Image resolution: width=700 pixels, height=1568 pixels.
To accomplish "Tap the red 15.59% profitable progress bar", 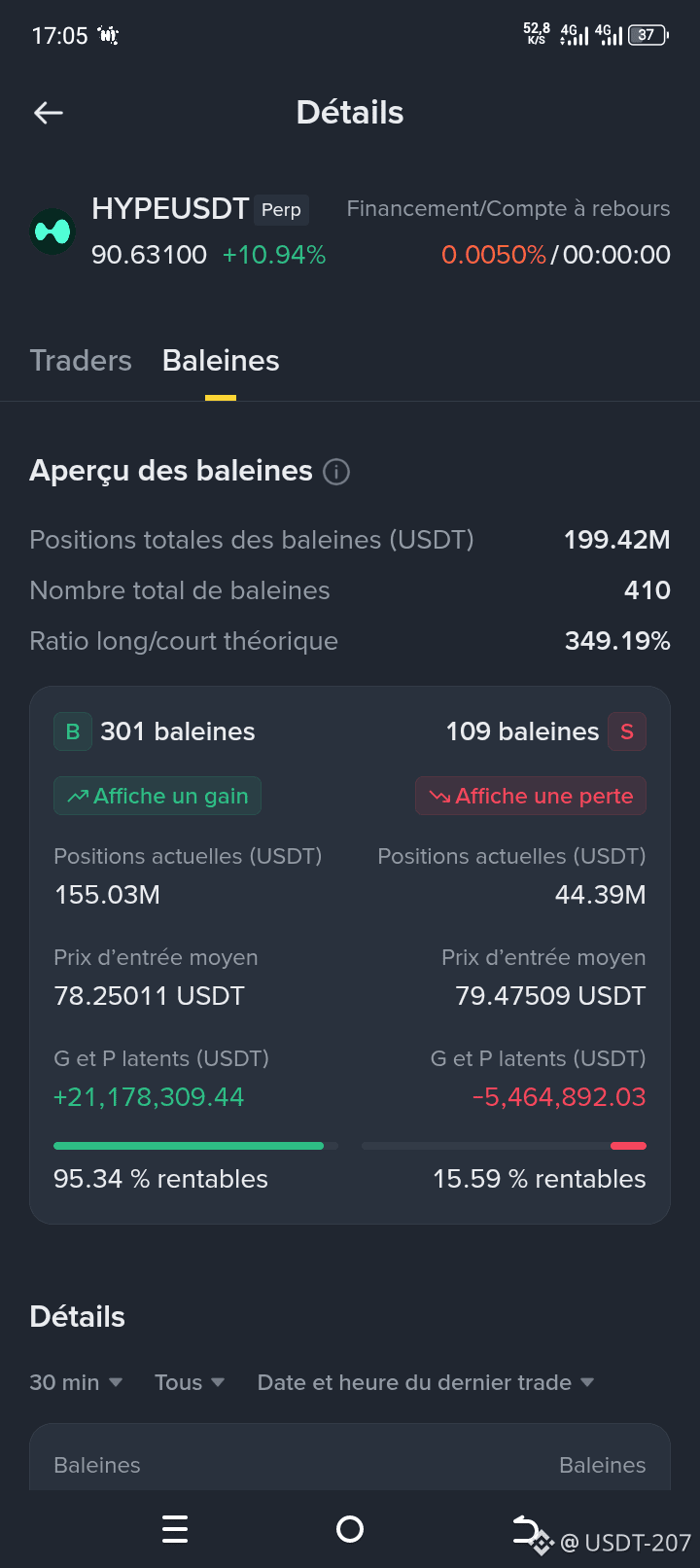I will (x=504, y=1146).
